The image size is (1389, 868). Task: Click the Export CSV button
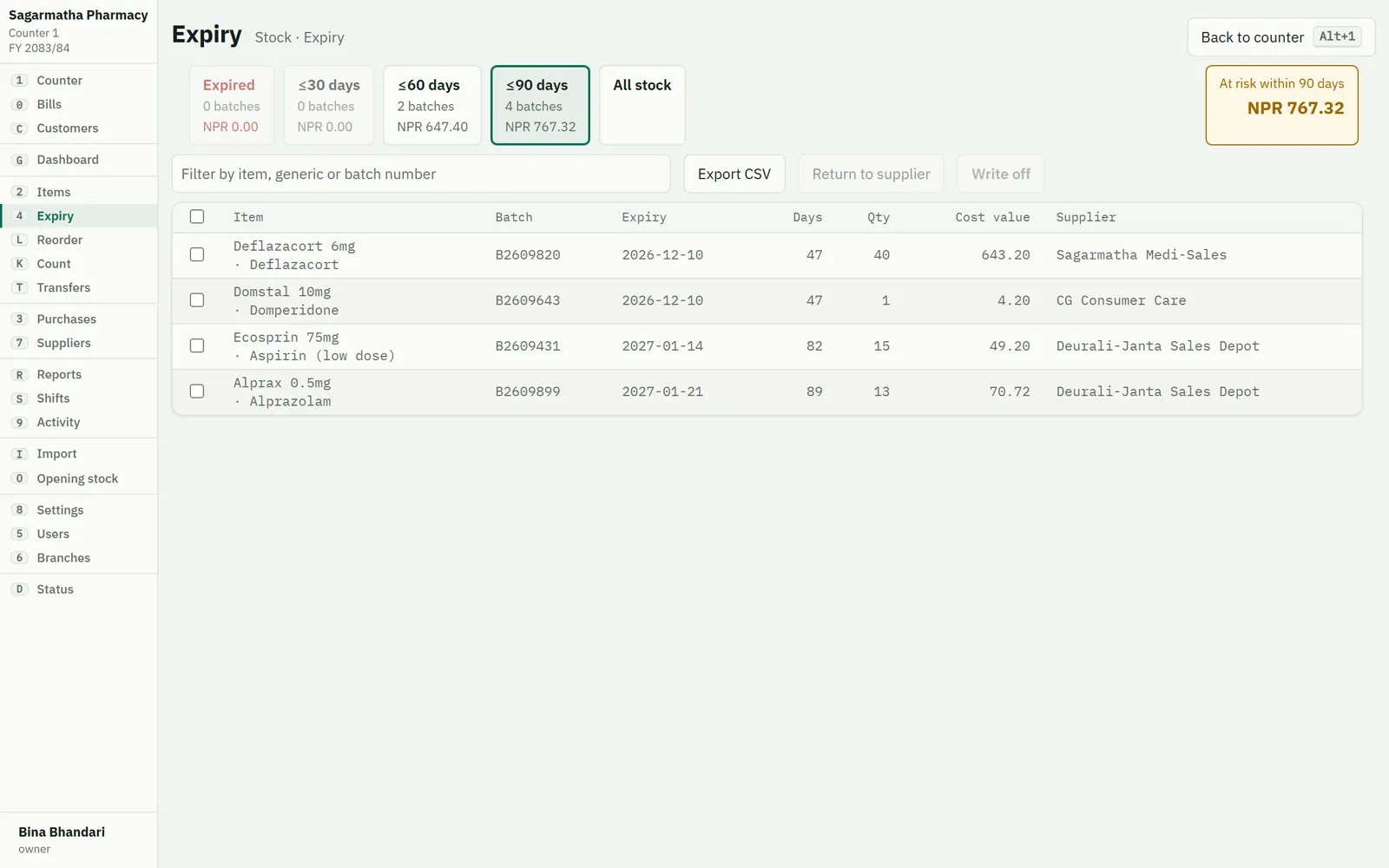(734, 174)
